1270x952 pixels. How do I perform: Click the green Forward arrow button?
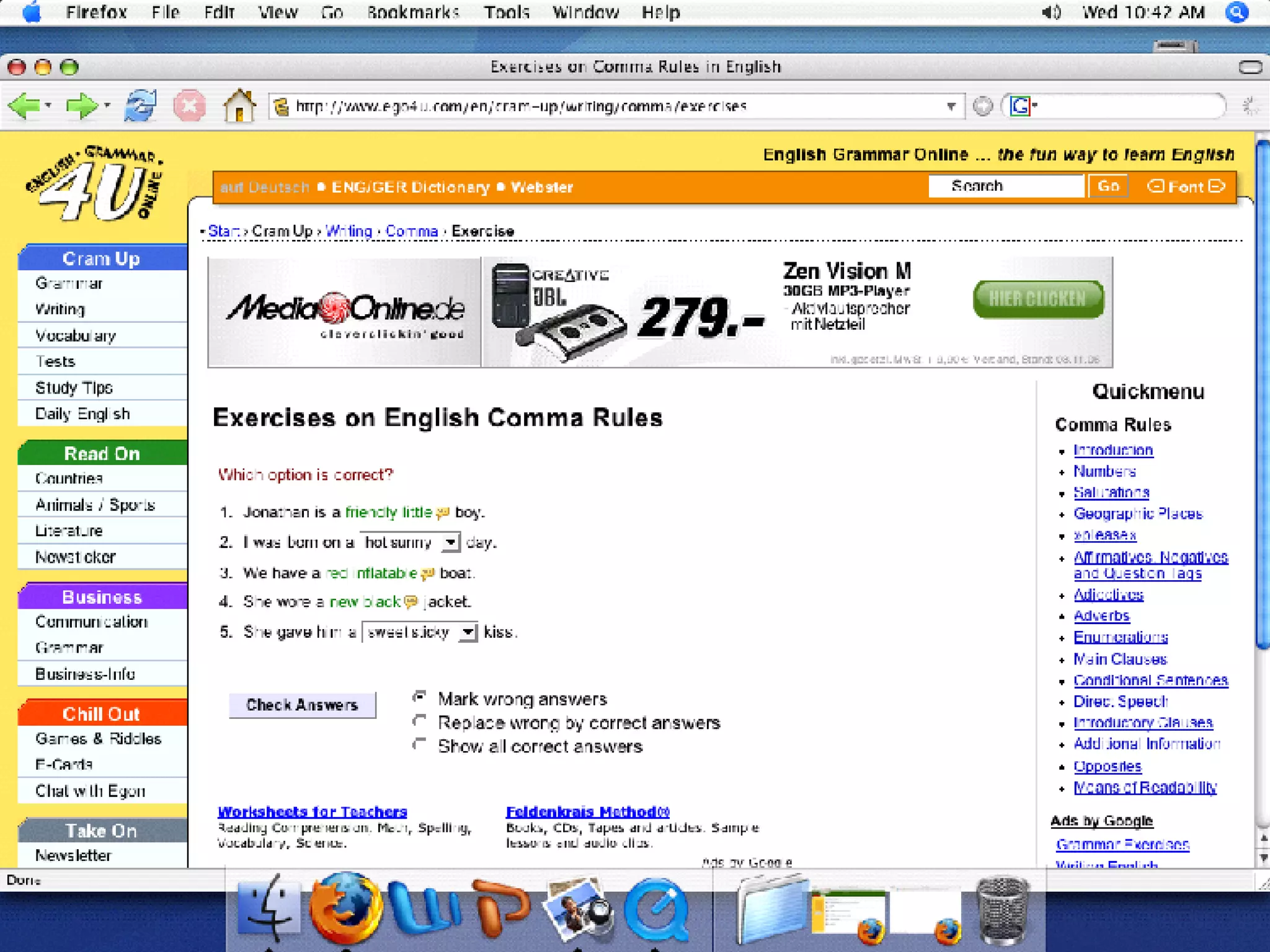coord(81,107)
